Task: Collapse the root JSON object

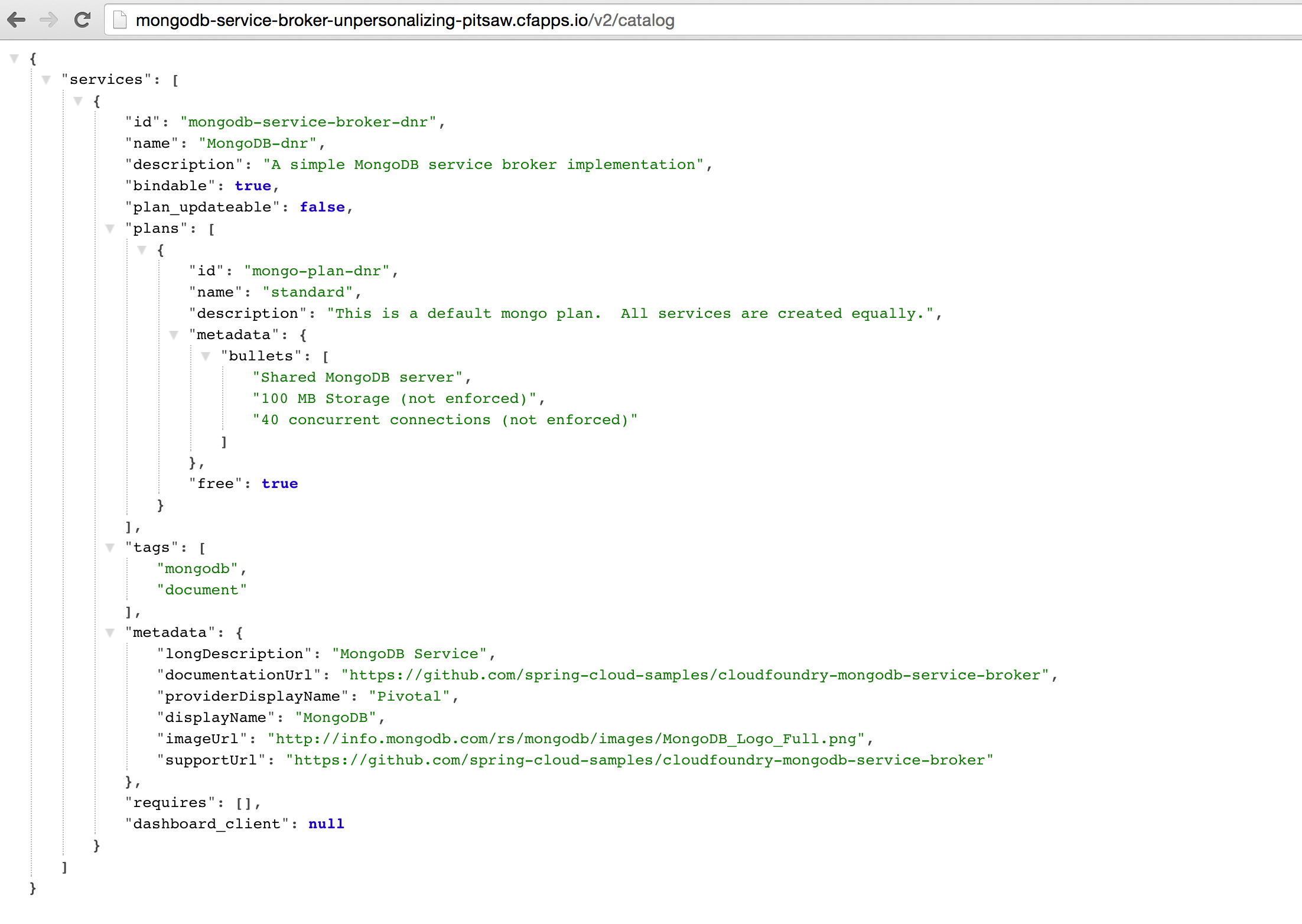Action: (14, 58)
